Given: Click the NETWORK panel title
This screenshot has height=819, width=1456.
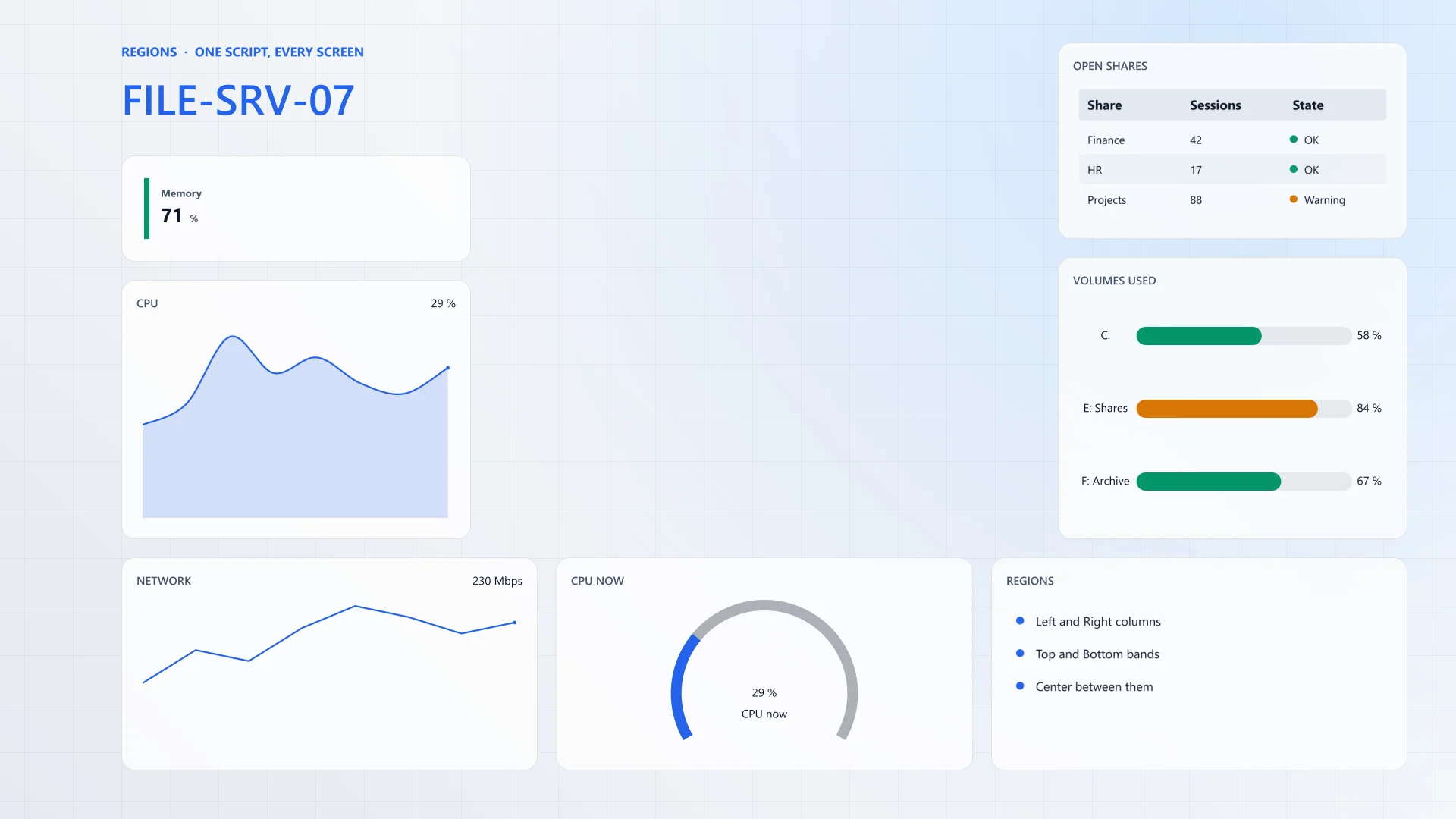Looking at the screenshot, I should 164,581.
